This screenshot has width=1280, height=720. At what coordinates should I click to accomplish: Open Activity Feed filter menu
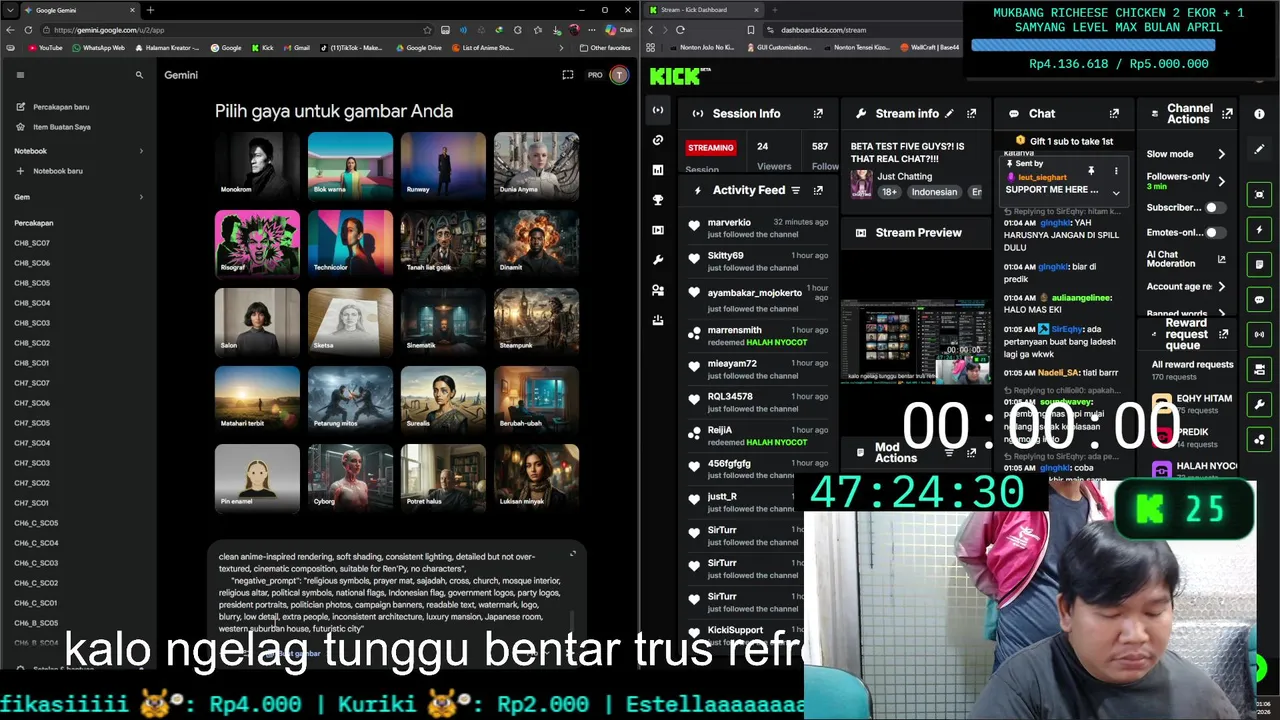(796, 190)
